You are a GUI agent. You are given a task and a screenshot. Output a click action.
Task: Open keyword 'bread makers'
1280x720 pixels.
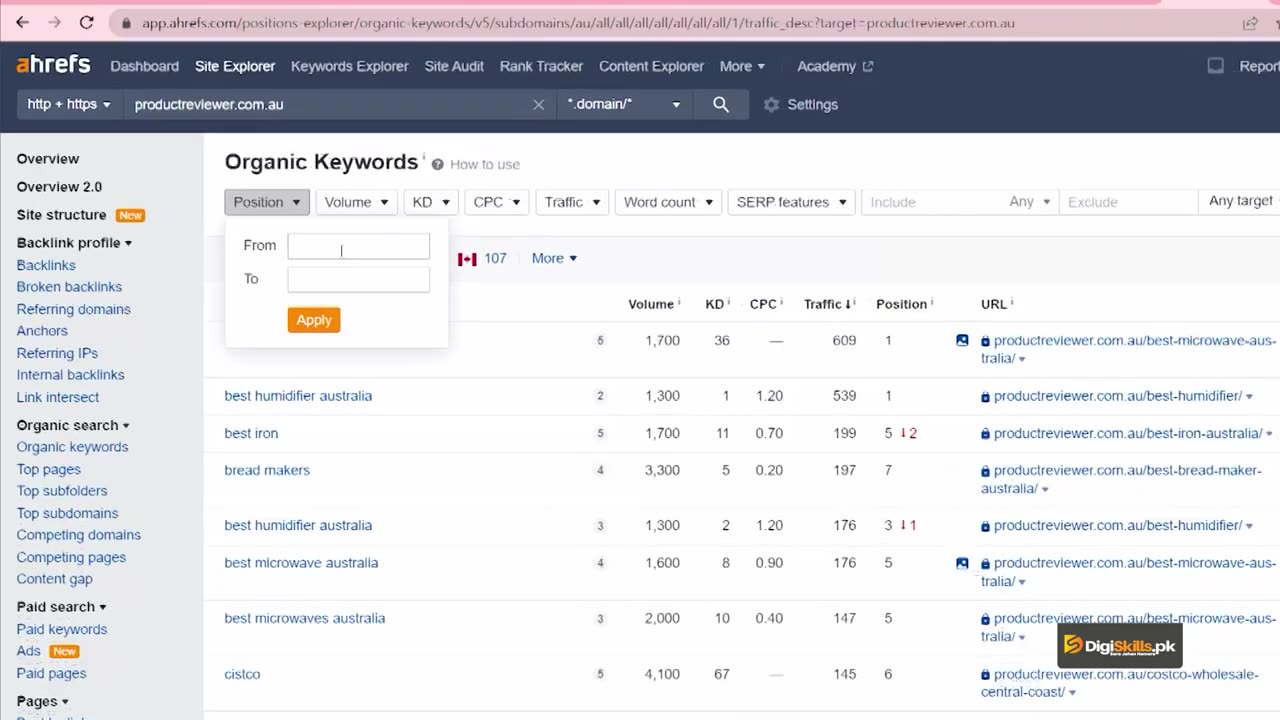267,470
